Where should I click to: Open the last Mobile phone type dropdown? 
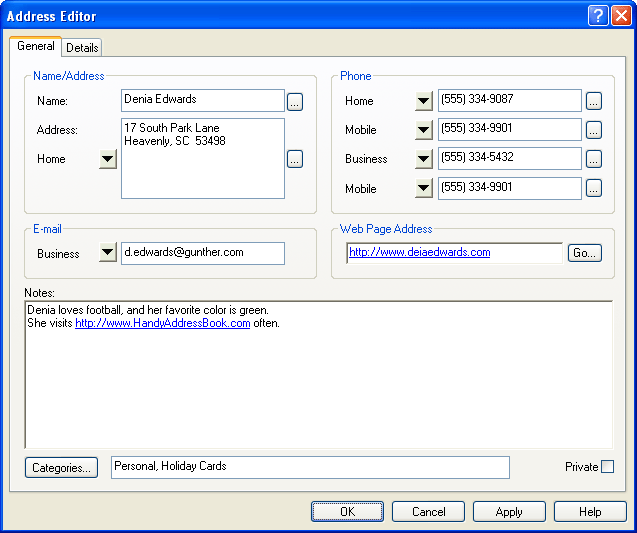[x=424, y=188]
